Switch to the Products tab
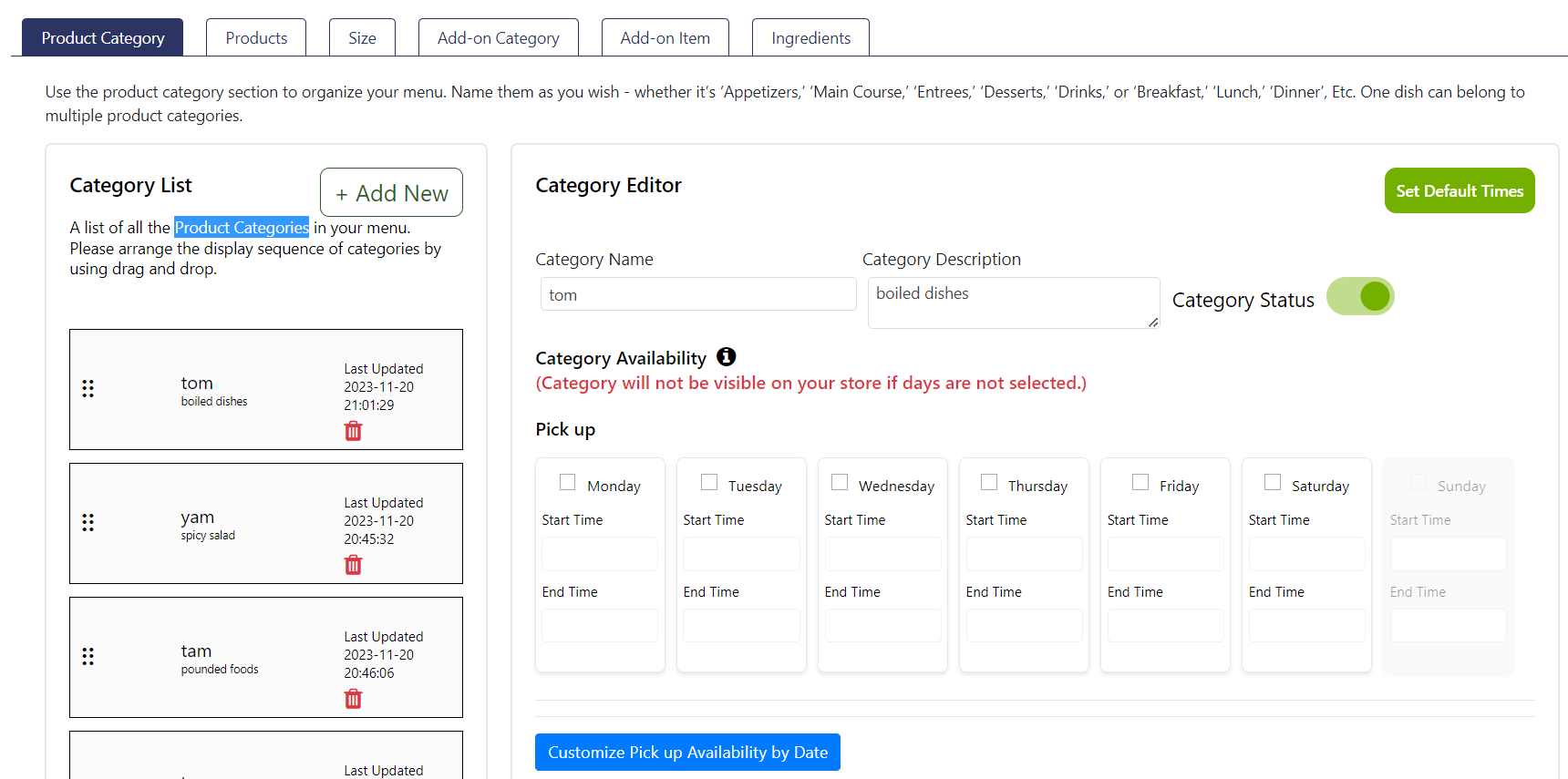The height and width of the screenshot is (779, 1568). (256, 38)
